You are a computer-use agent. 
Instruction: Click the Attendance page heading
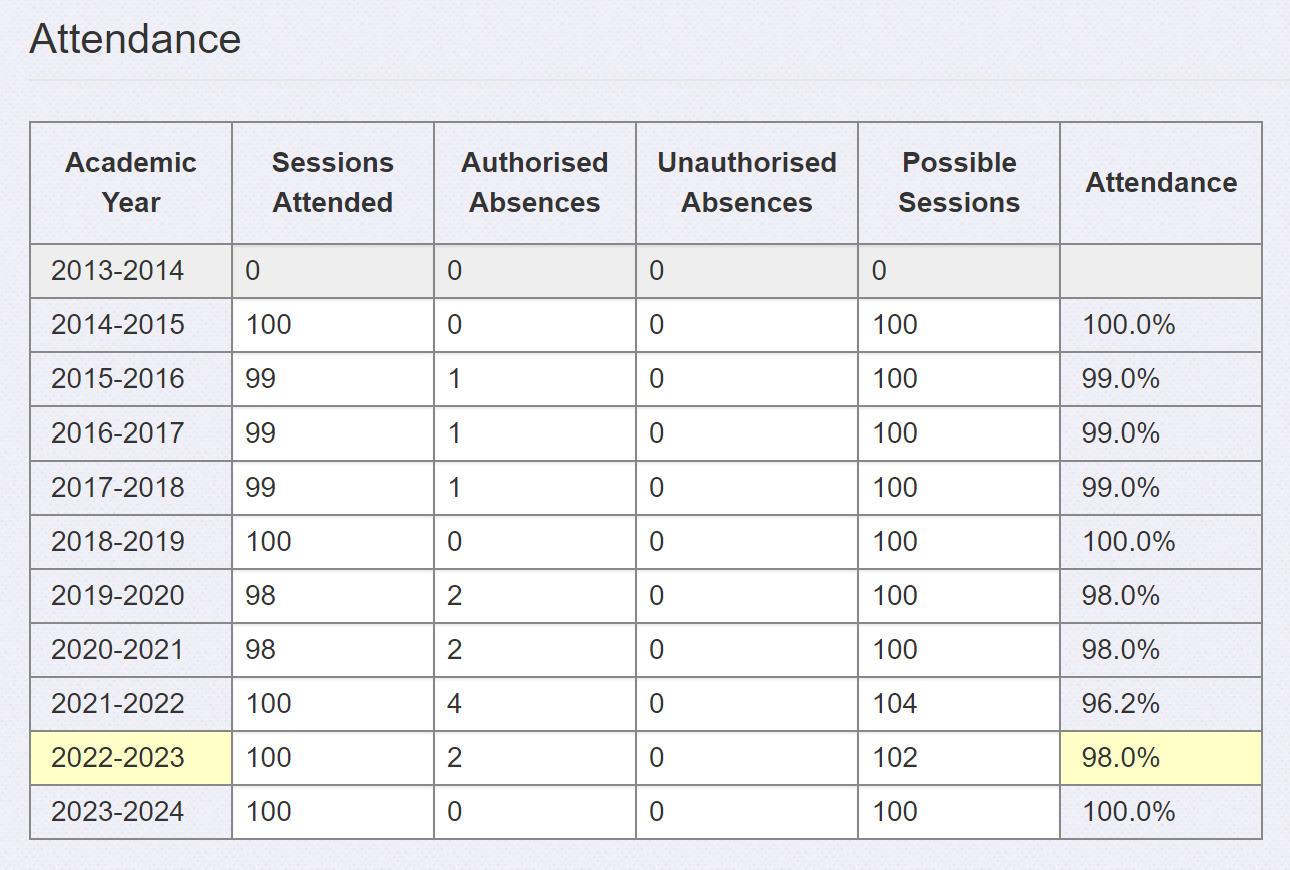(135, 39)
